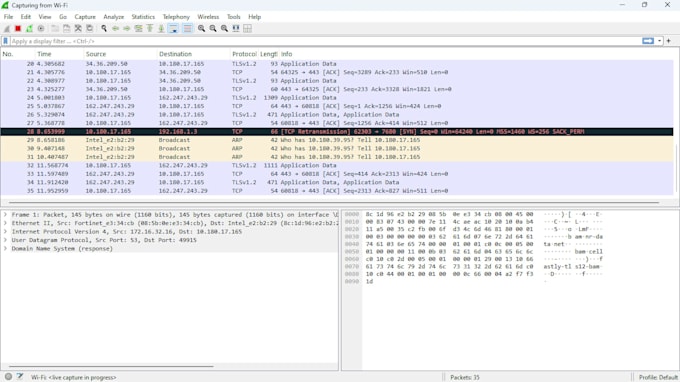Toggle auto-scroll during live capture
680x382 pixels.
click(173, 29)
